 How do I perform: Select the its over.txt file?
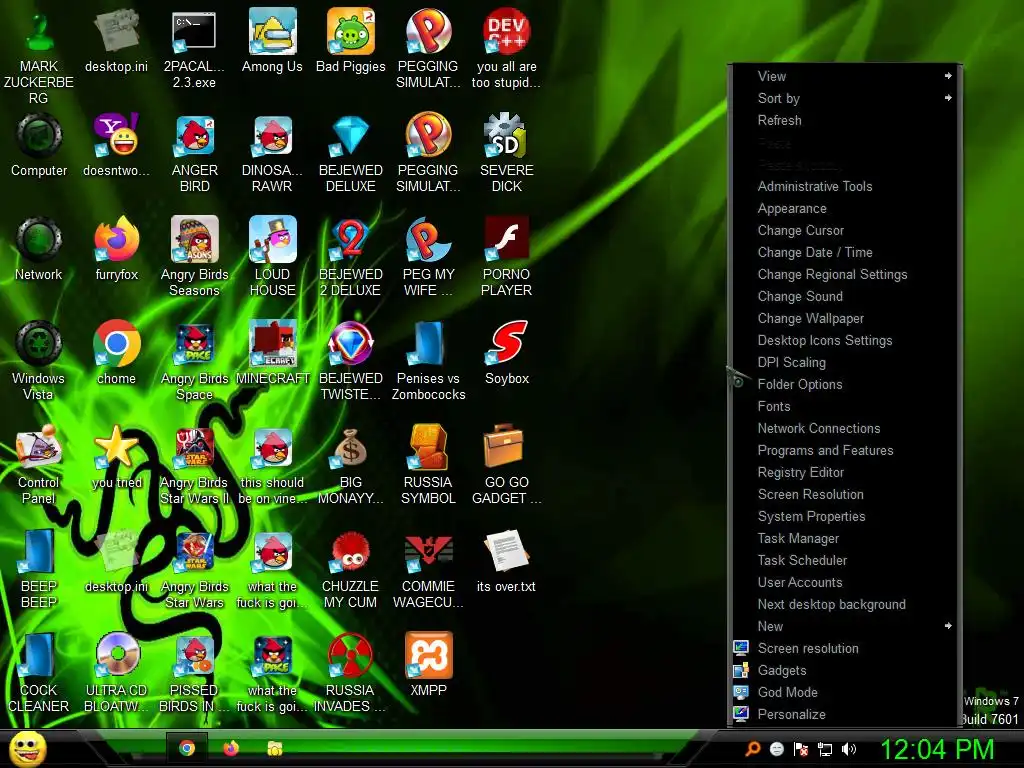click(x=507, y=562)
